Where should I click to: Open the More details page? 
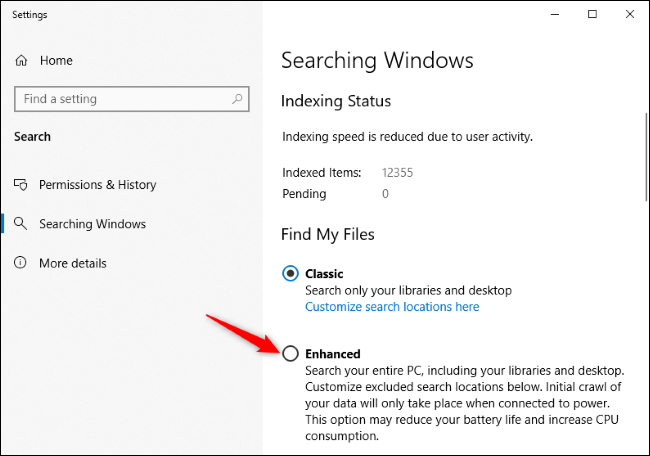point(72,263)
